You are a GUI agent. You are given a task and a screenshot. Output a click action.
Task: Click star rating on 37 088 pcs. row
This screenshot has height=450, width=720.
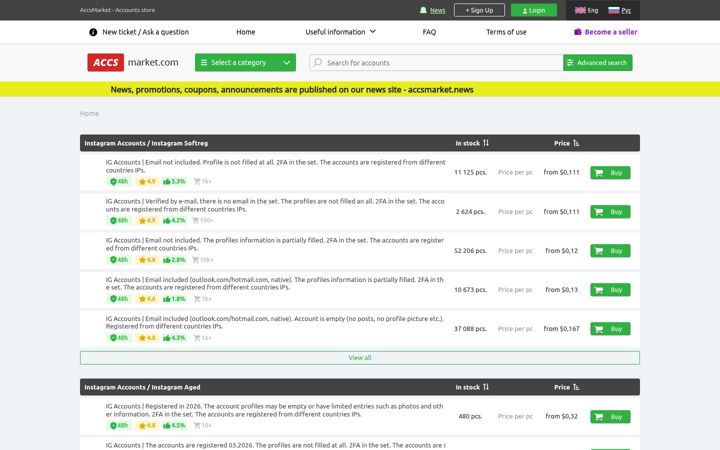coord(147,338)
